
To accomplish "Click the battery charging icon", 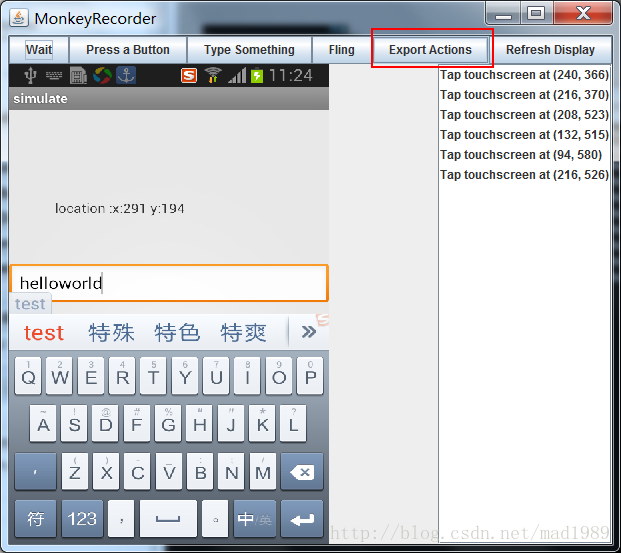I will 257,75.
